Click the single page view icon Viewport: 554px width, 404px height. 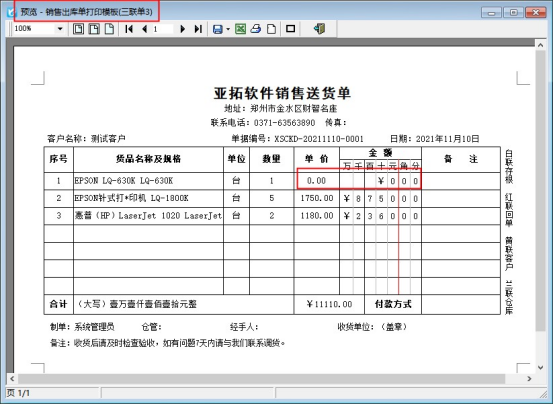[x=110, y=29]
